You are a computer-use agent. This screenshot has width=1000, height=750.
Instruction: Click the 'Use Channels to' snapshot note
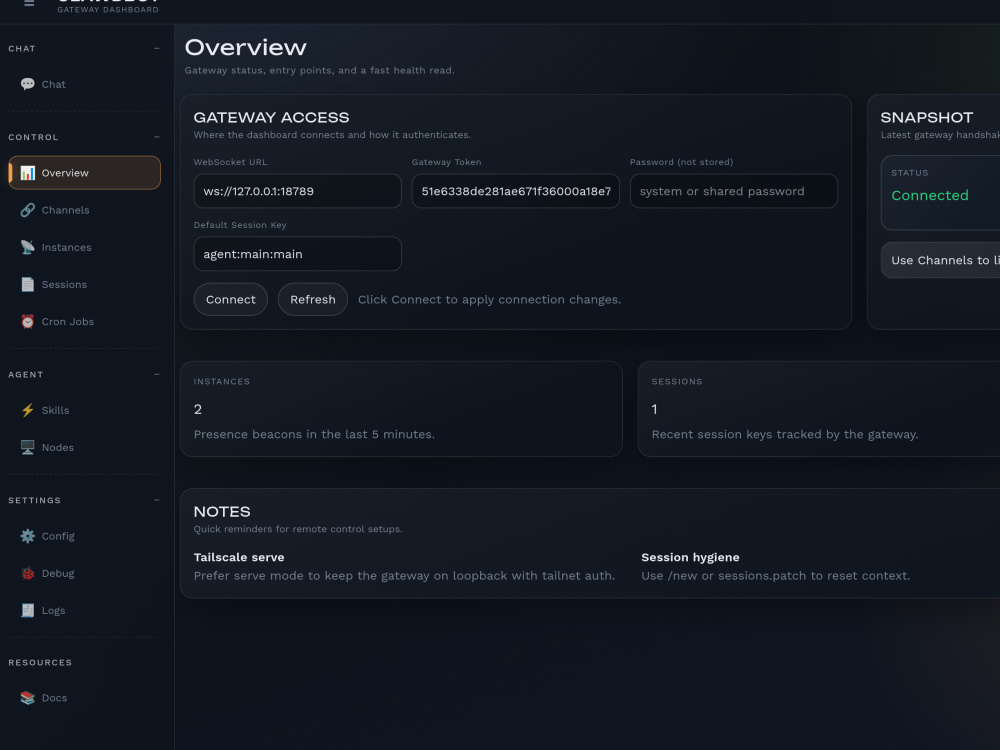(940, 260)
